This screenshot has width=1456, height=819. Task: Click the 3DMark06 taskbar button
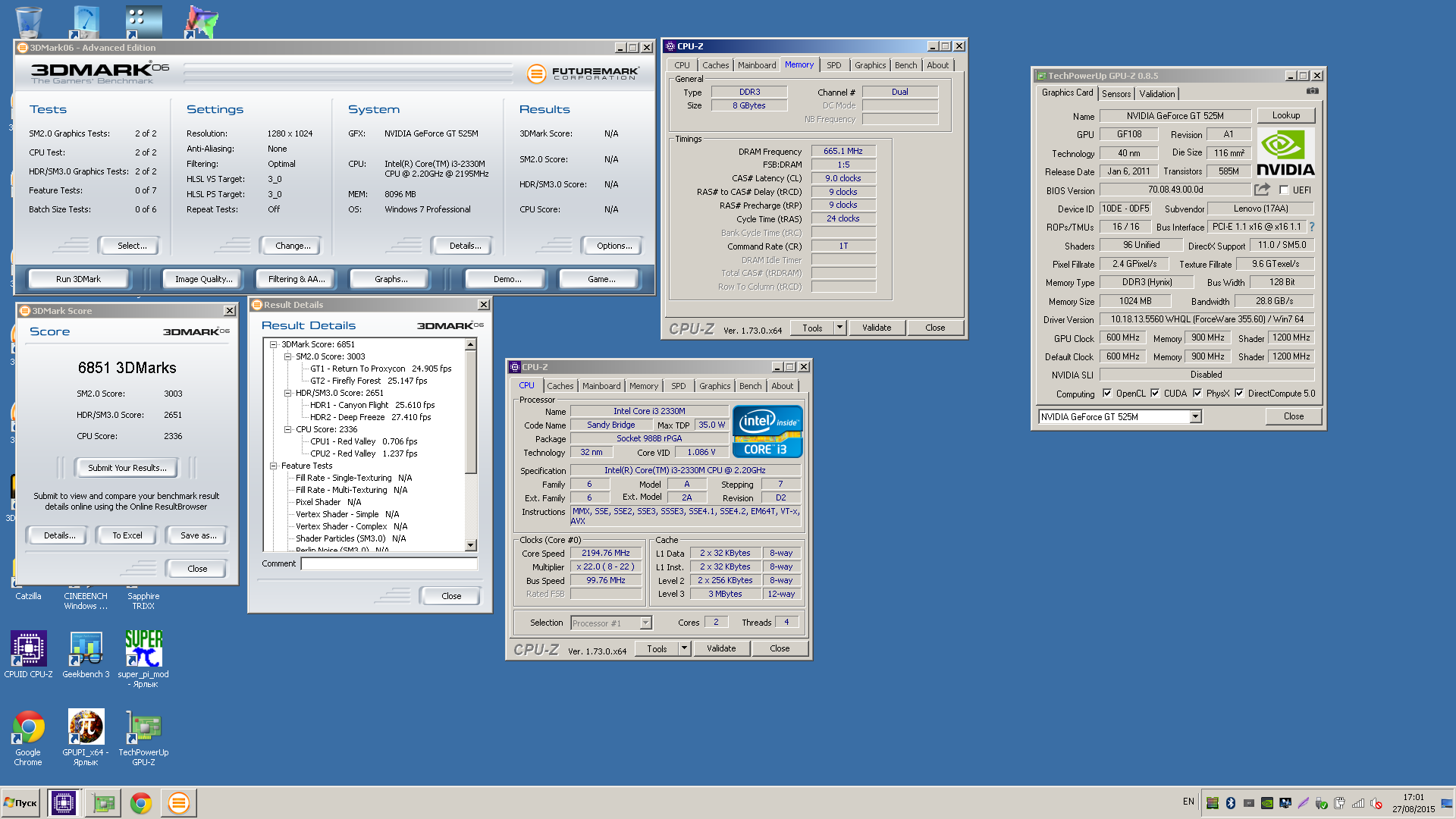179,802
